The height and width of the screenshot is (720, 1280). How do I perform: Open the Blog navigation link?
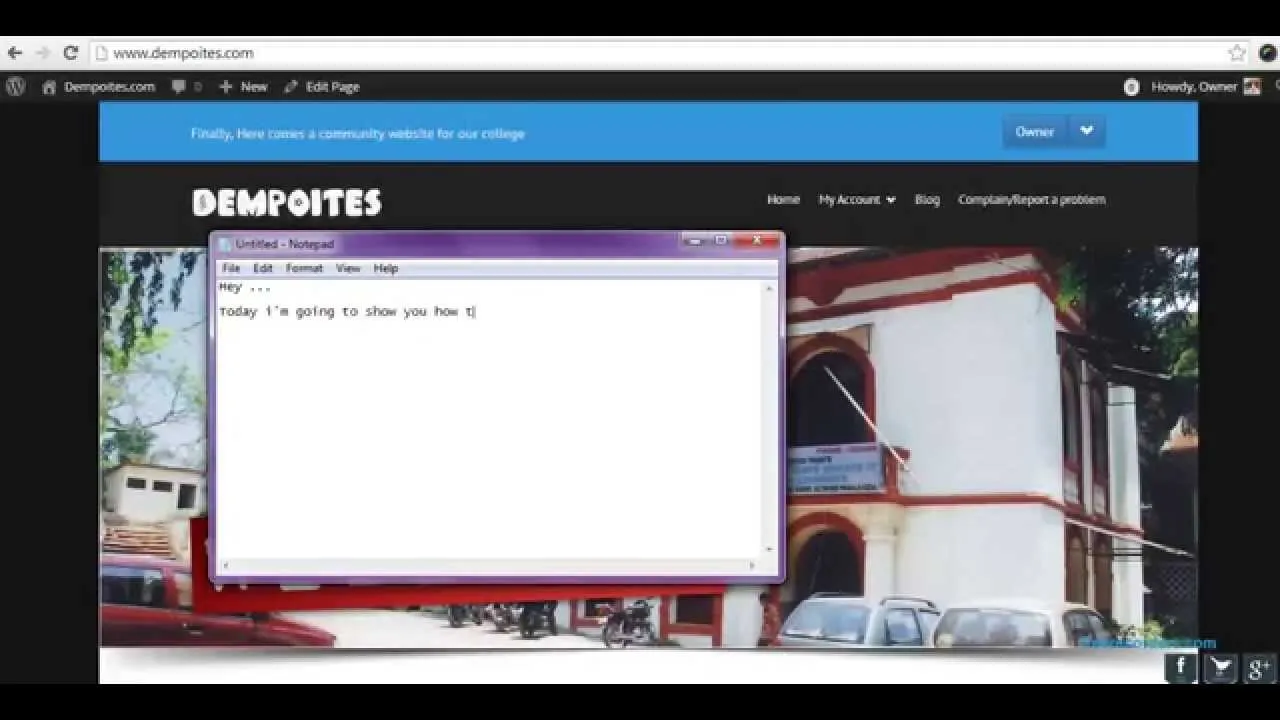pos(927,199)
